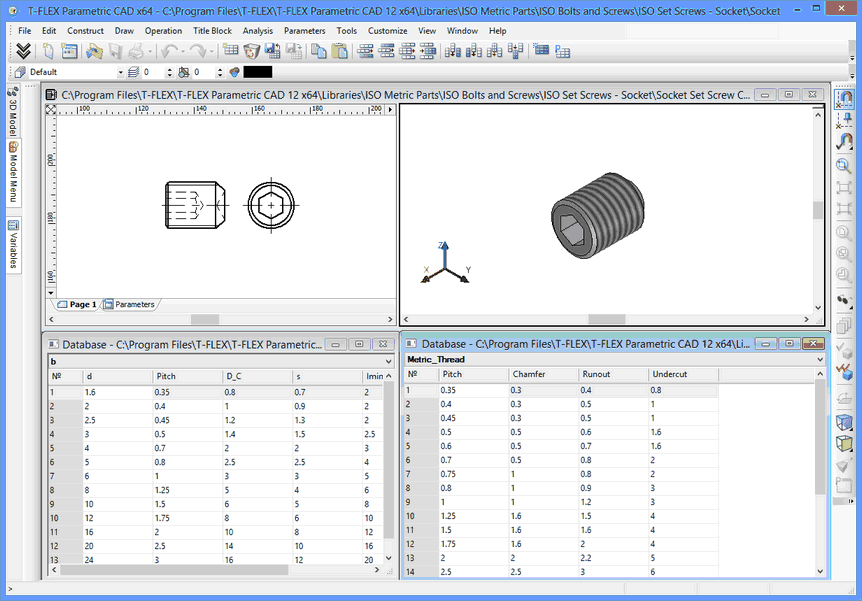This screenshot has width=862, height=601.
Task: Click the recycle bin delete icon in toolbar
Action: (x=251, y=51)
